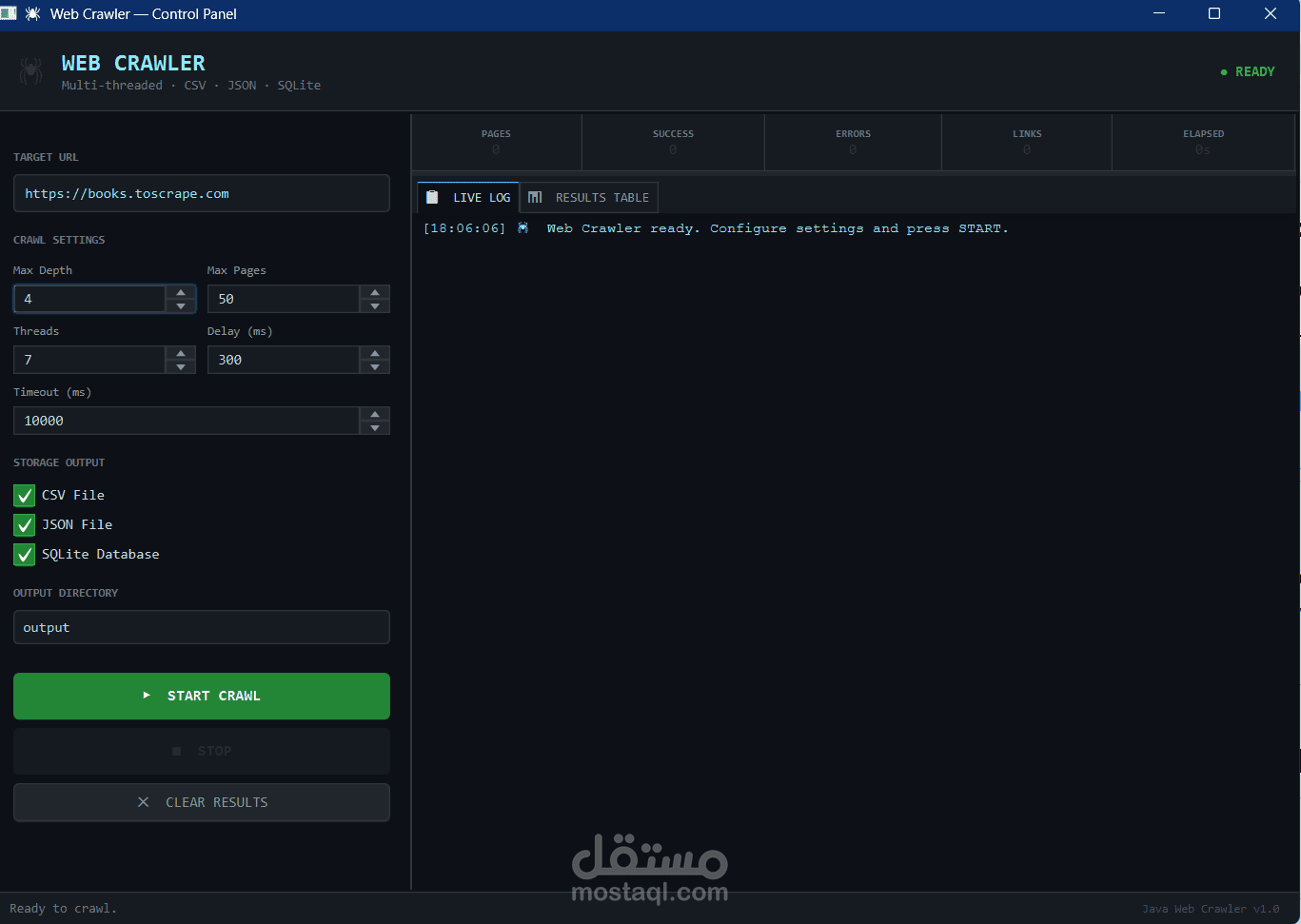Click the Max Depth value field
This screenshot has width=1301, height=924.
[89, 299]
